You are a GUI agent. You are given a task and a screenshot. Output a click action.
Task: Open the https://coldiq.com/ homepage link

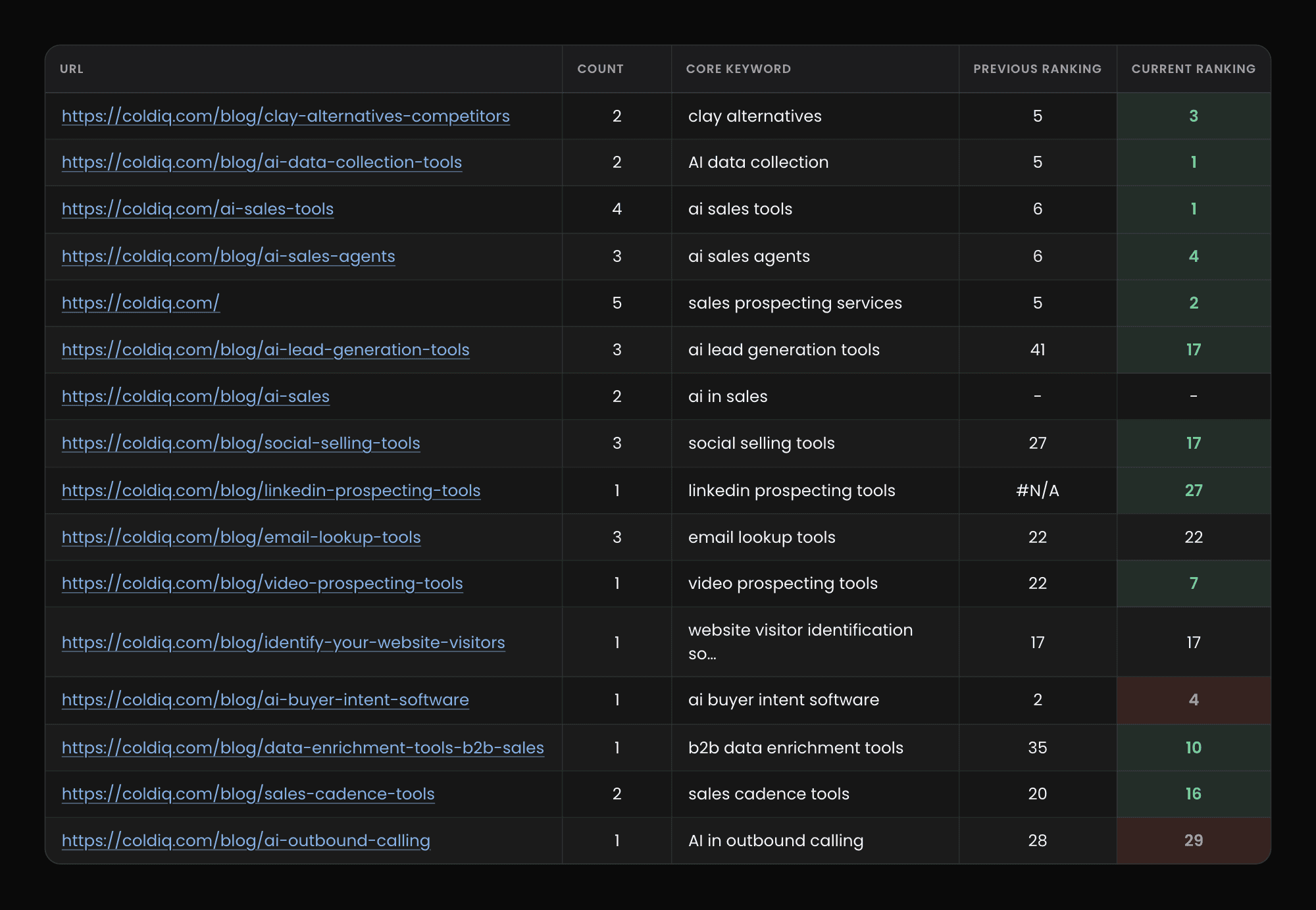(141, 303)
